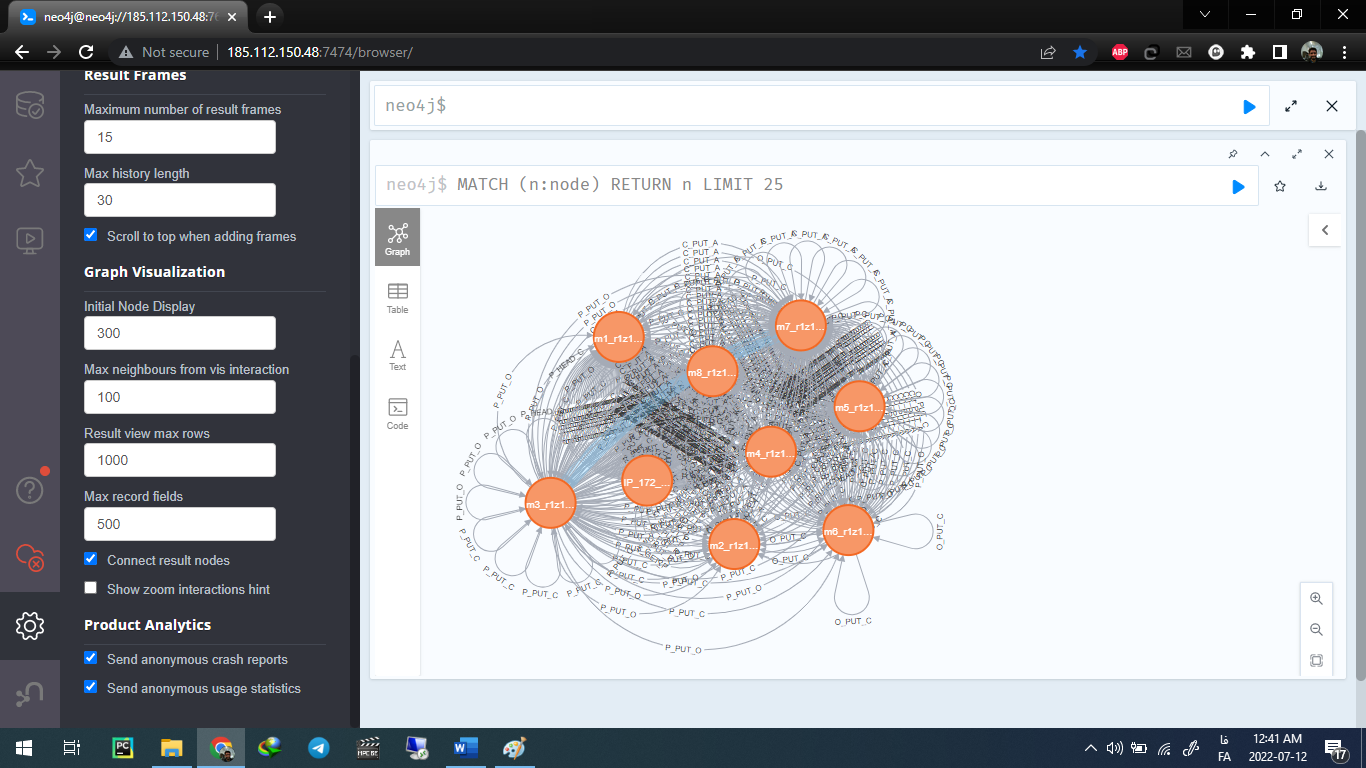The width and height of the screenshot is (1366, 768).
Task: Switch to the Table view
Action: coord(397,297)
